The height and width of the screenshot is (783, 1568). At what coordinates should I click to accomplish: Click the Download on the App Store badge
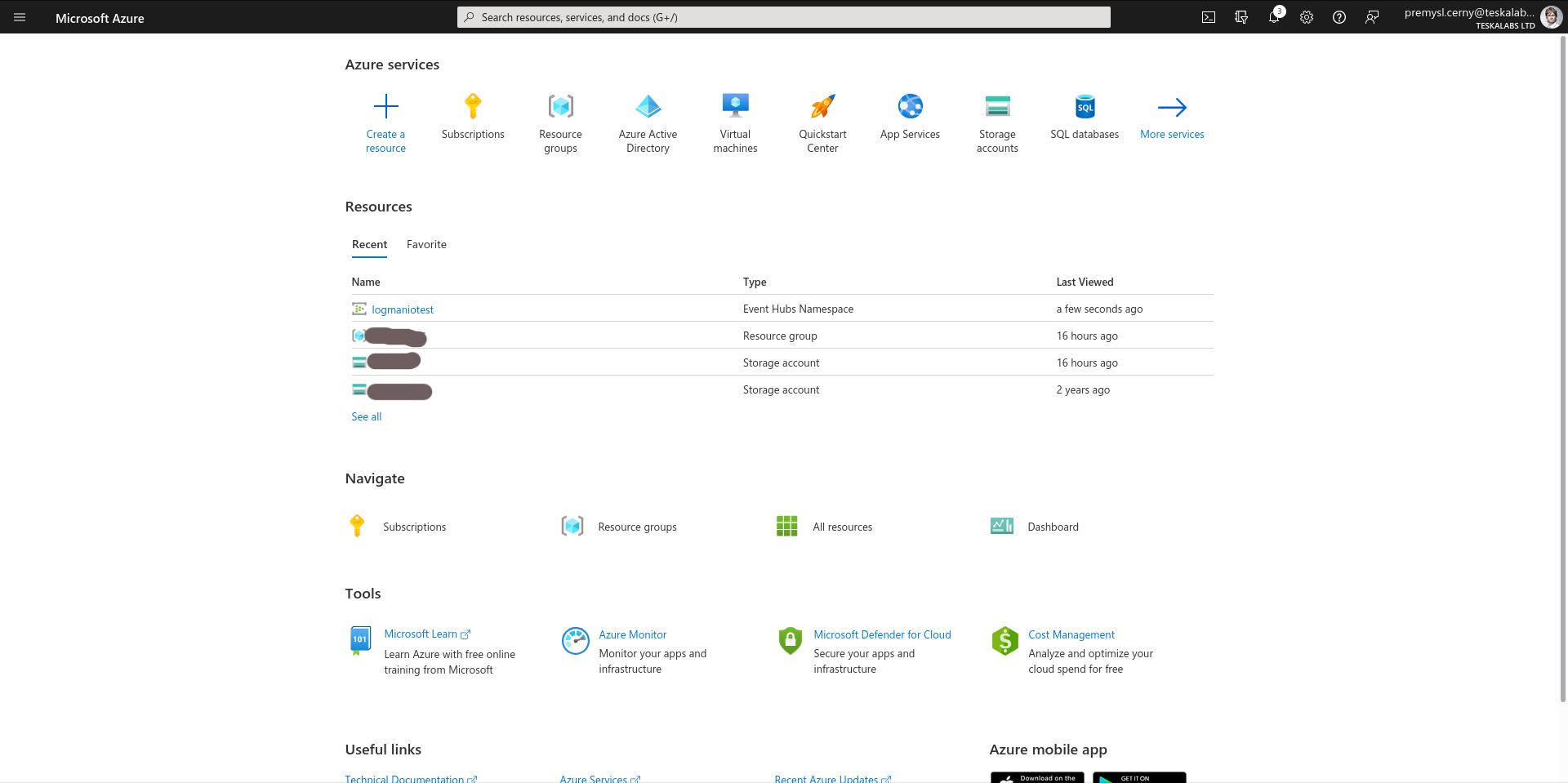1037,777
